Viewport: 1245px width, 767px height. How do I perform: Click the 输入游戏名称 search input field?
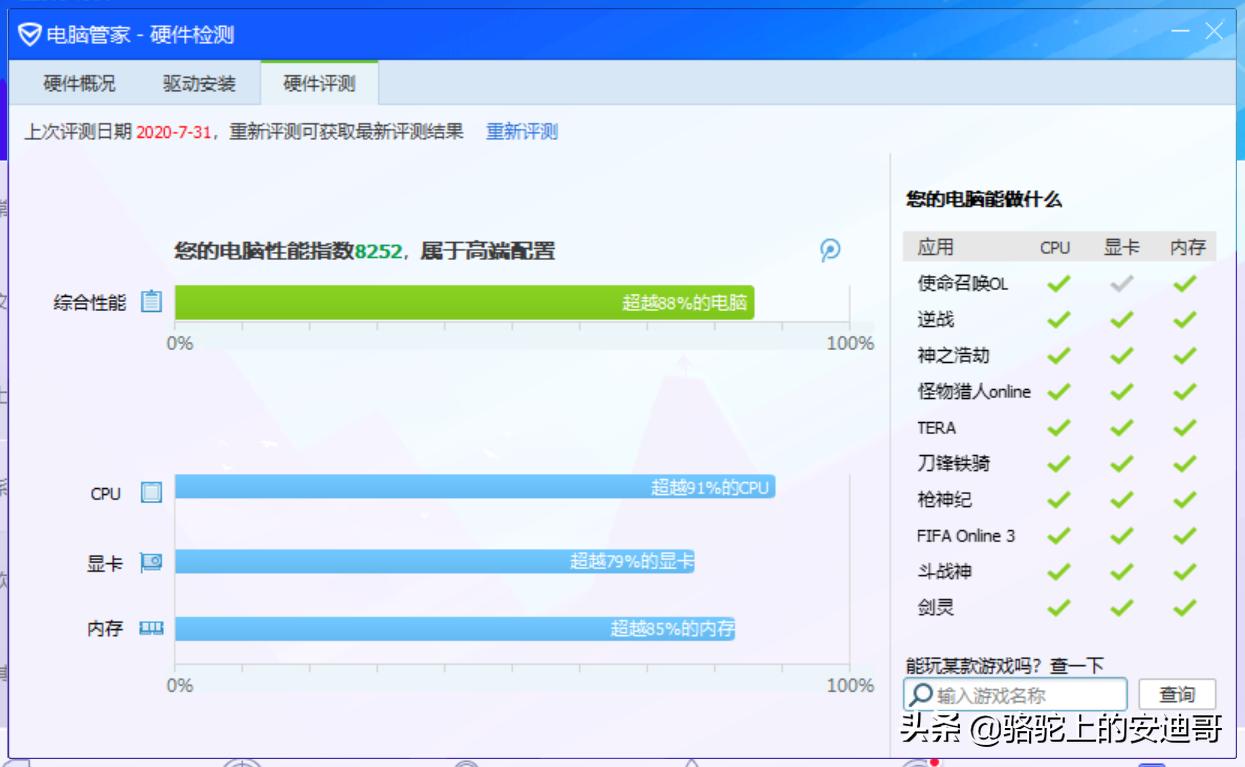[1020, 694]
